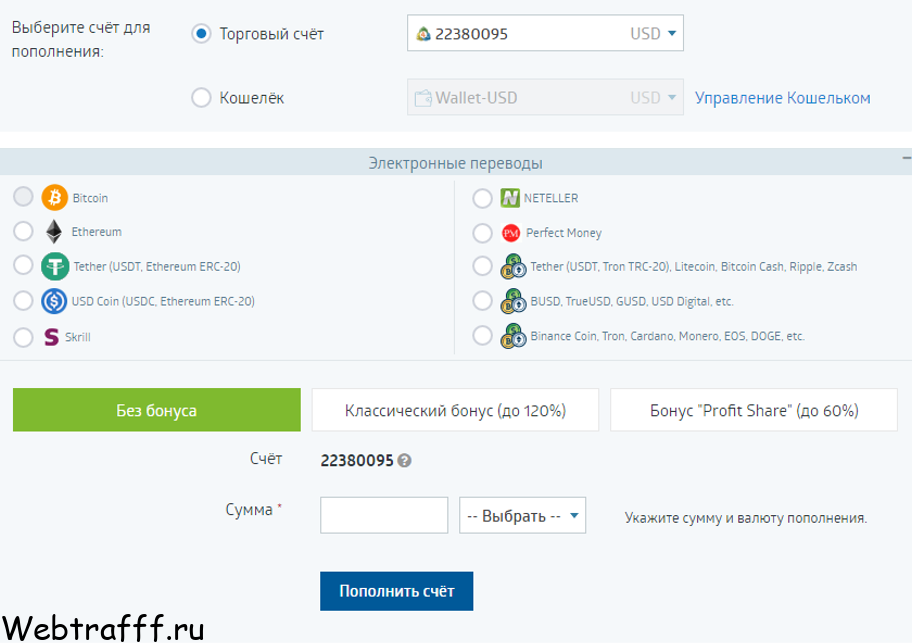Click the bold account number 22380095 text
The width and height of the screenshot is (912, 643).
click(x=357, y=461)
